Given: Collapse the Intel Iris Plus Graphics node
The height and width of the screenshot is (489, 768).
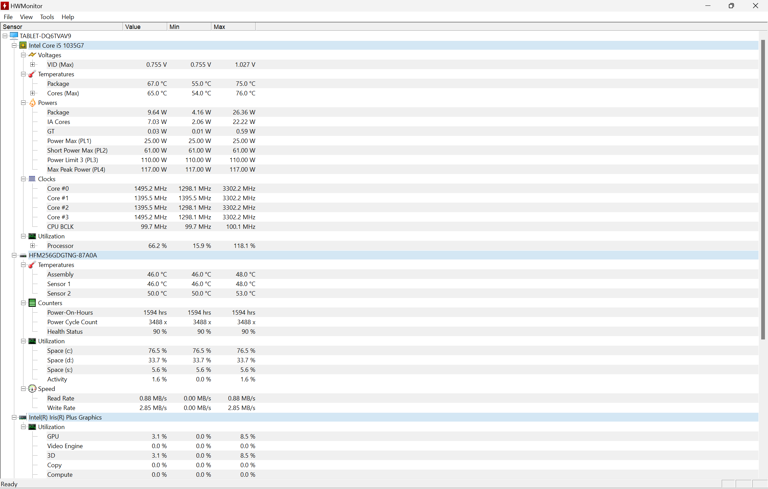Looking at the screenshot, I should pos(14,417).
